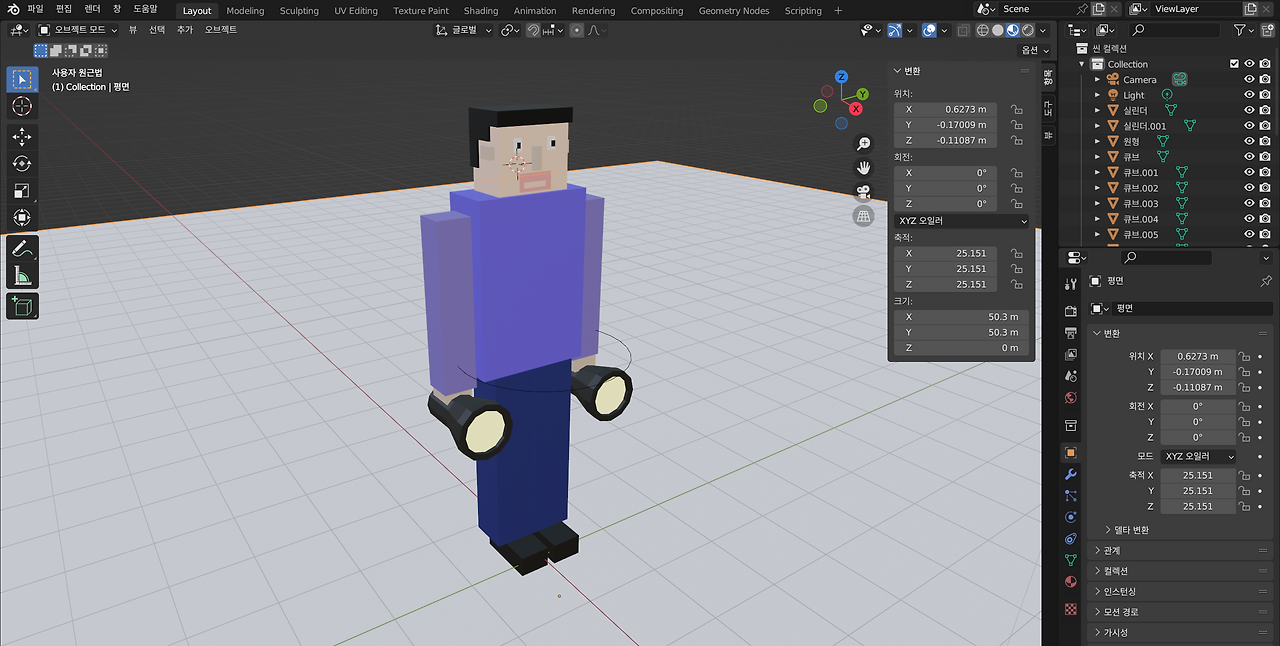Open the Output properties tab
Image resolution: width=1280 pixels, height=646 pixels.
[x=1071, y=333]
